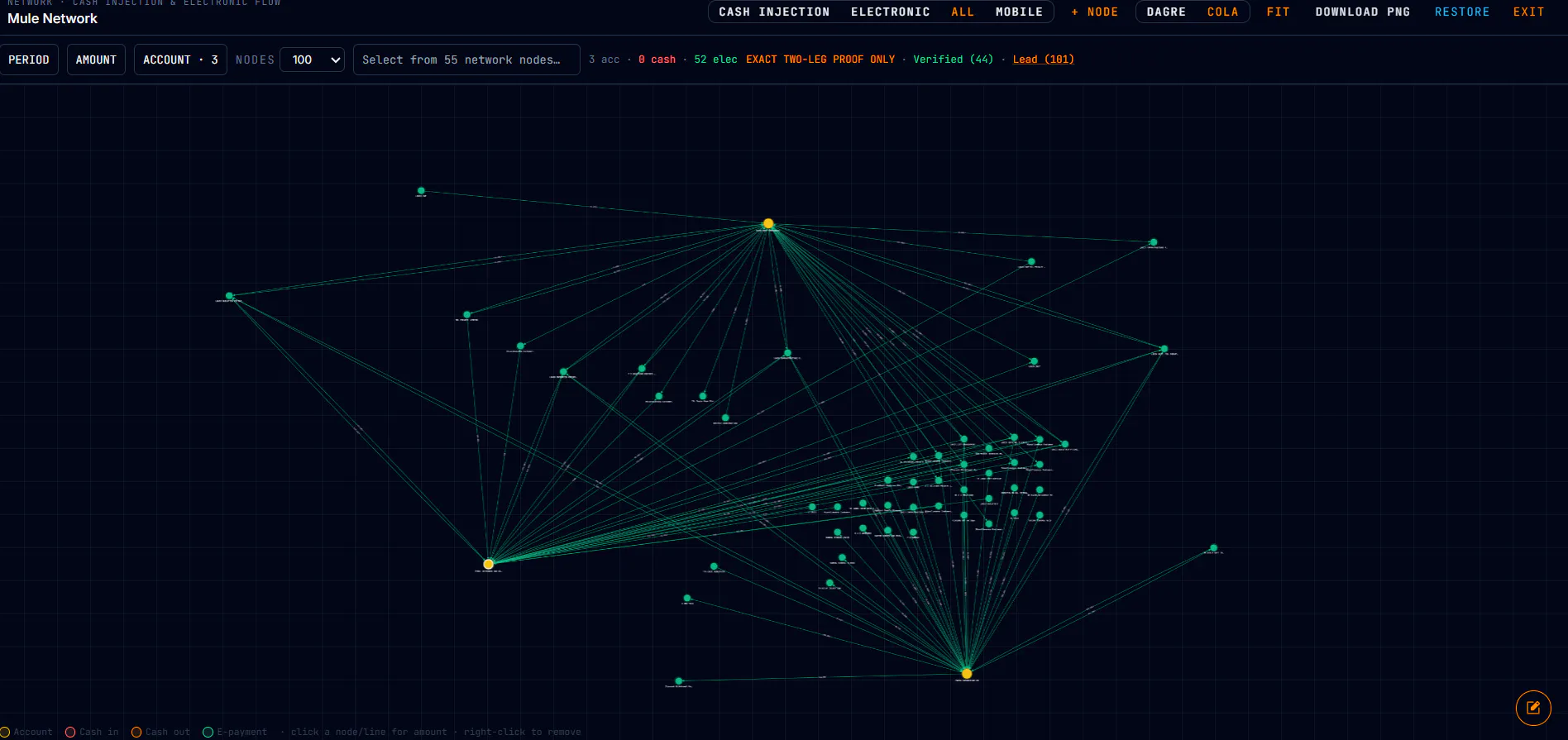
Task: Choose the DAGRE layout option
Action: (1166, 12)
